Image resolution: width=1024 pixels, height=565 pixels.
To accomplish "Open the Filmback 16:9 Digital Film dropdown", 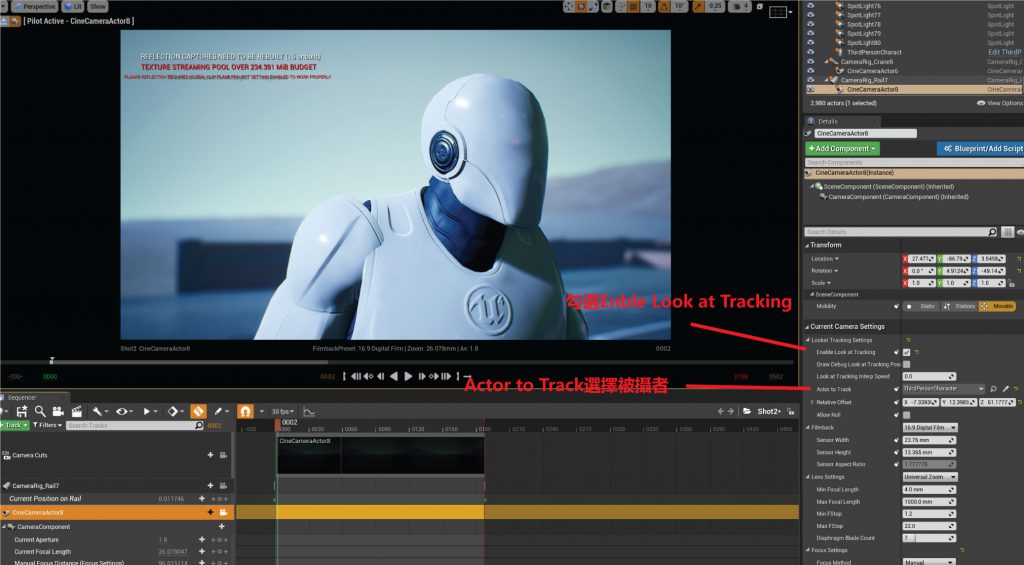I will (x=930, y=427).
